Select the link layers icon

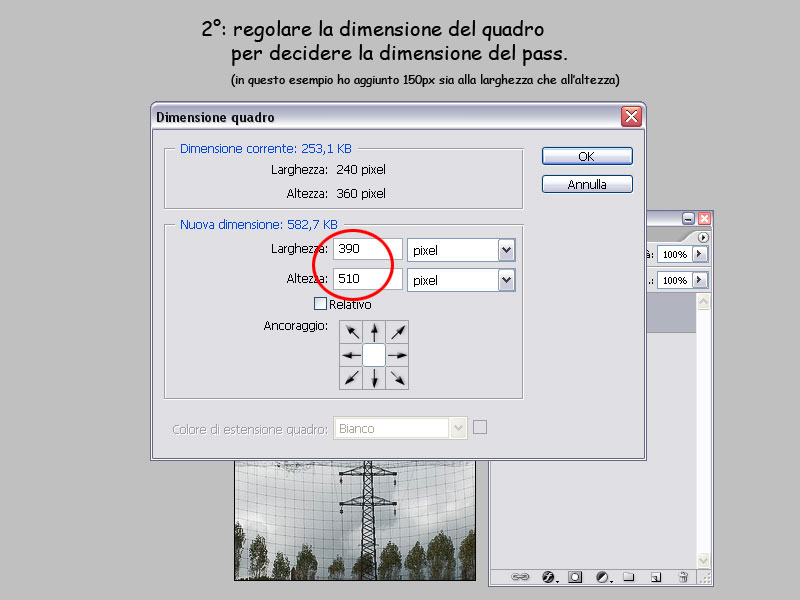pyautogui.click(x=521, y=577)
